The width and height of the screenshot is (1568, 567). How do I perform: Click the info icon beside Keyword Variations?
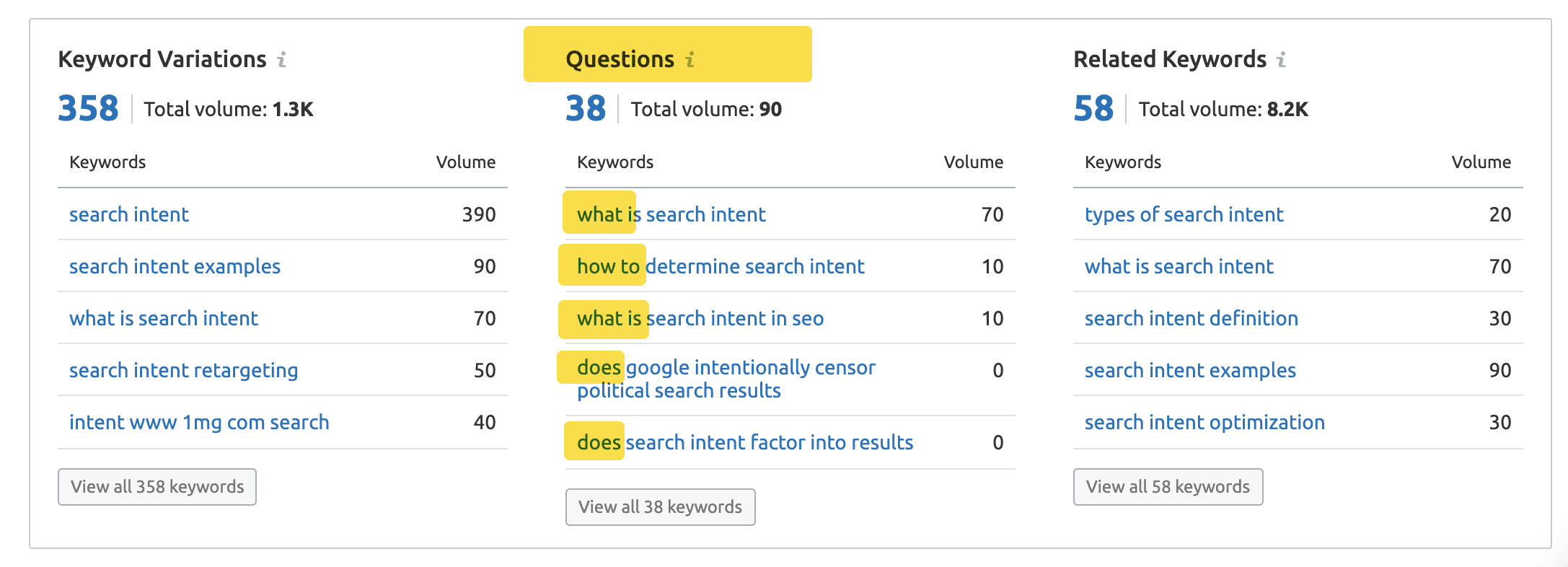(x=282, y=59)
